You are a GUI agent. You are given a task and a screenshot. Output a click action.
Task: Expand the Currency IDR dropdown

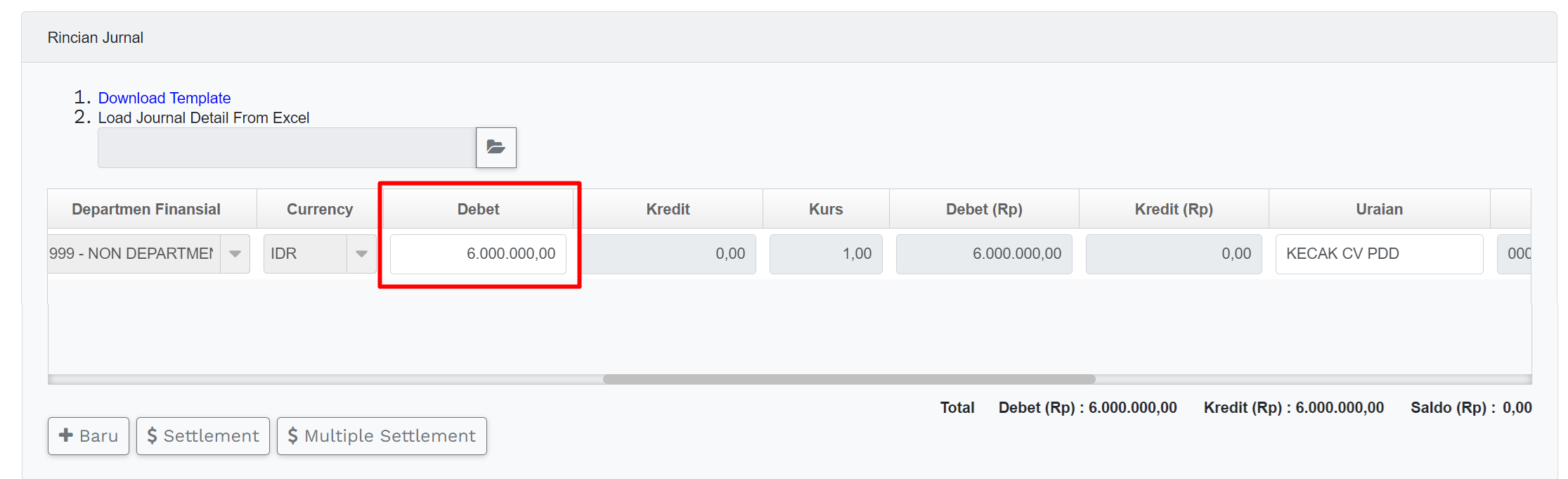361,254
